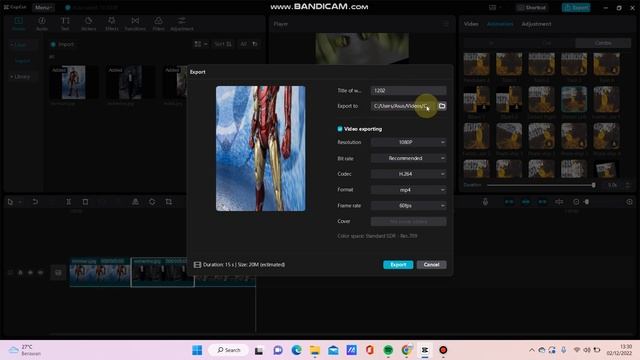The image size is (640, 360).
Task: Open the Codec dropdown set to H.264
Action: pyautogui.click(x=409, y=174)
